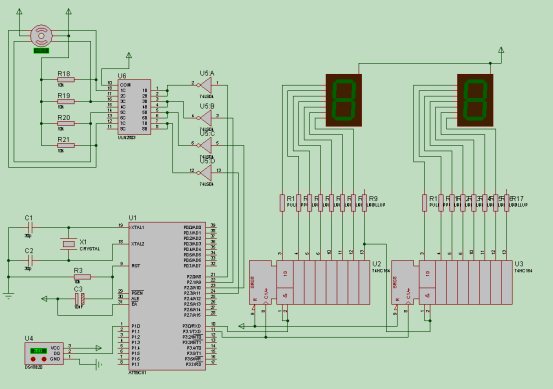Screen dimensions: 553x389
Task: Select the power arrow left of C3
Action: click(x=44, y=299)
